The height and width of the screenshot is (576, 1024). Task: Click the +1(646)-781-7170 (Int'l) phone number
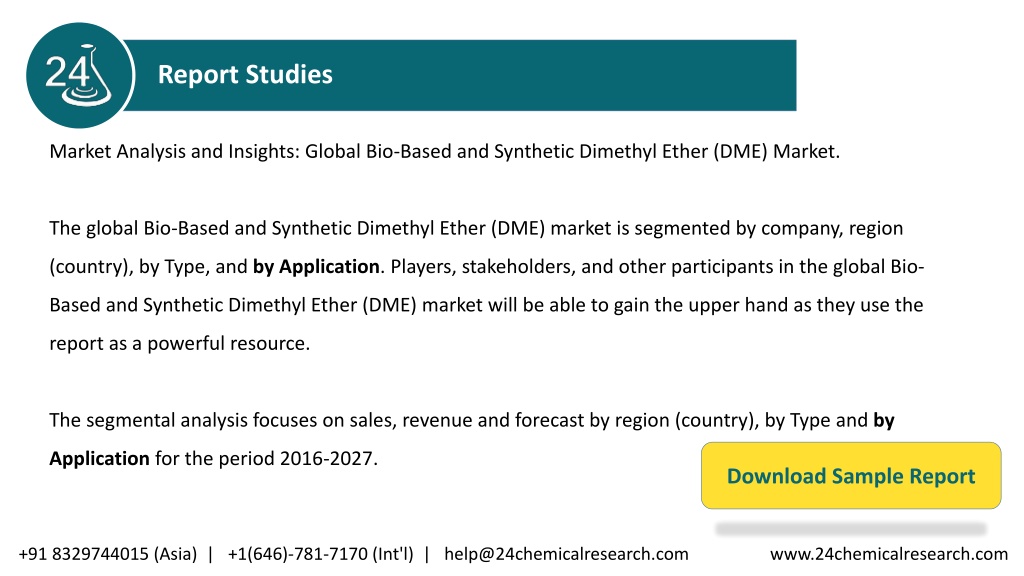(x=321, y=554)
